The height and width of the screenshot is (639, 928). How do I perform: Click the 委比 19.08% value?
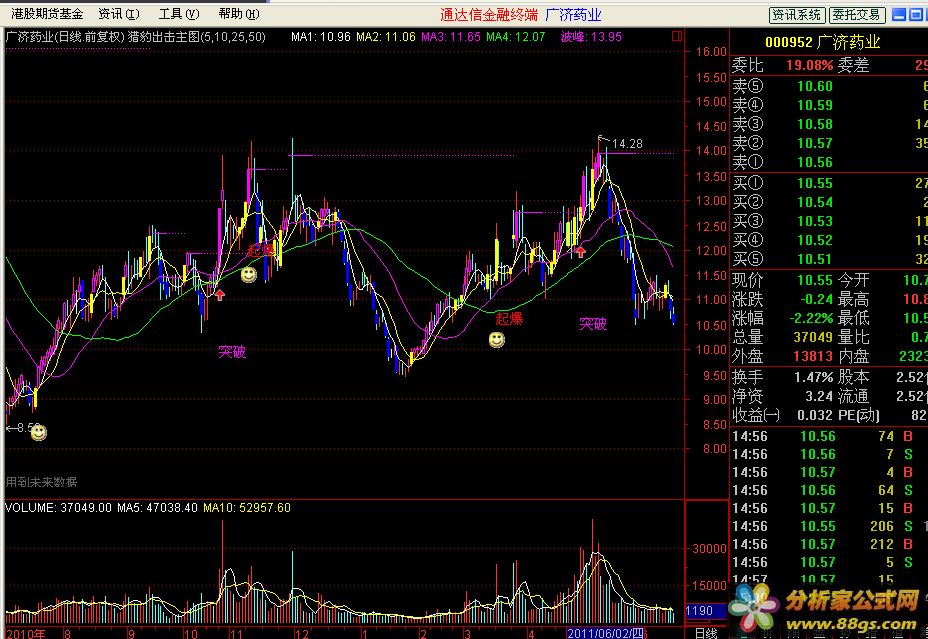[x=808, y=65]
